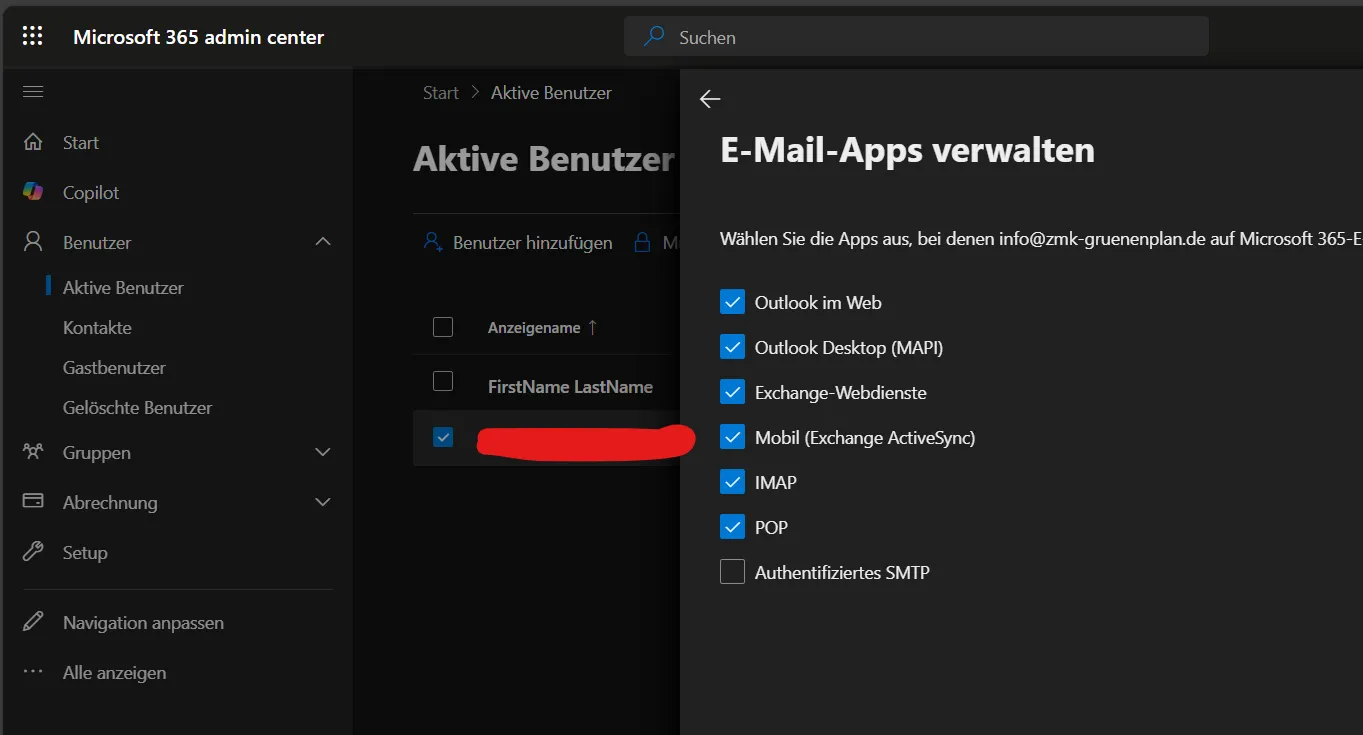Click the Start home icon
Image resolution: width=1363 pixels, height=735 pixels.
click(33, 142)
